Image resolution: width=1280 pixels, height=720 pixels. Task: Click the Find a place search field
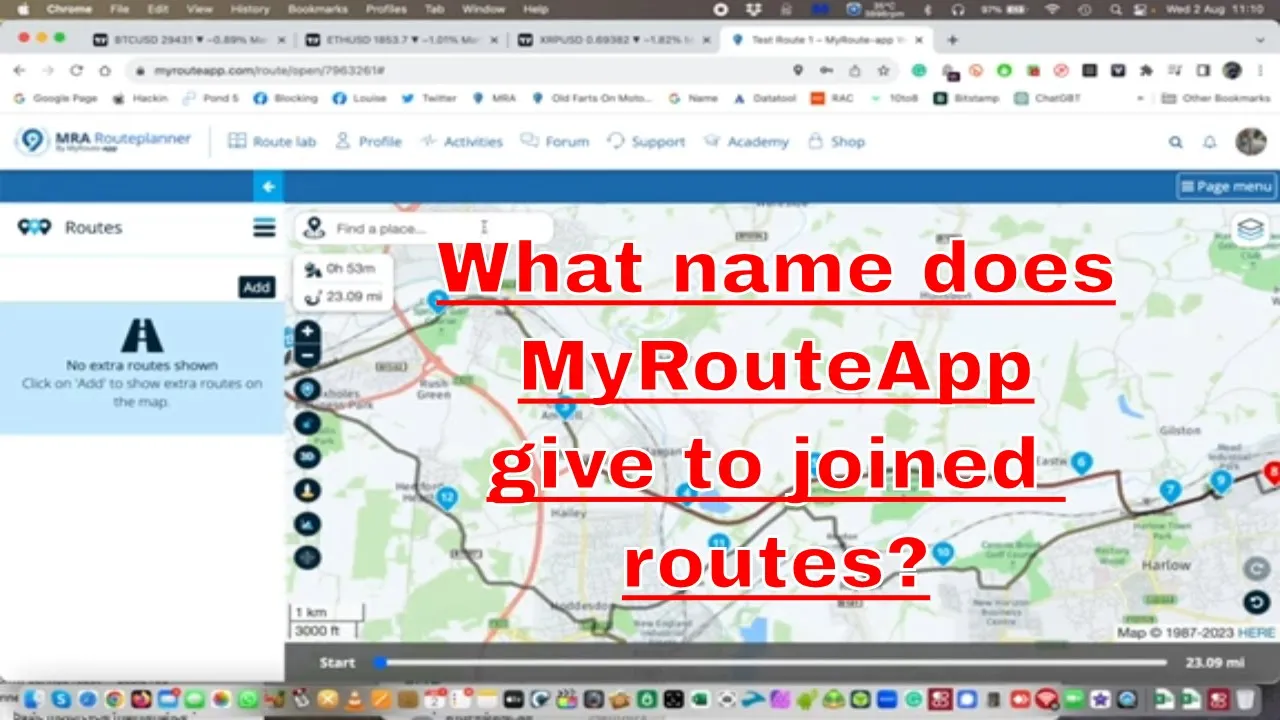pyautogui.click(x=424, y=229)
